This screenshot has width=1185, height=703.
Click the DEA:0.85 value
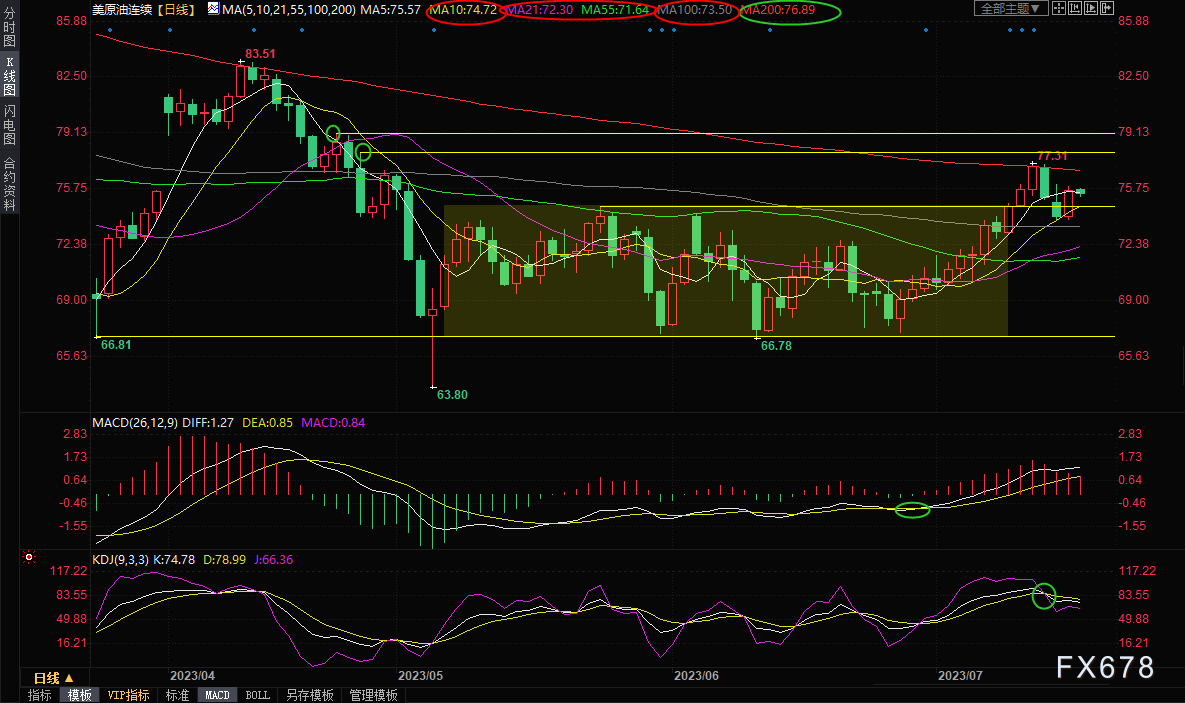(x=268, y=423)
